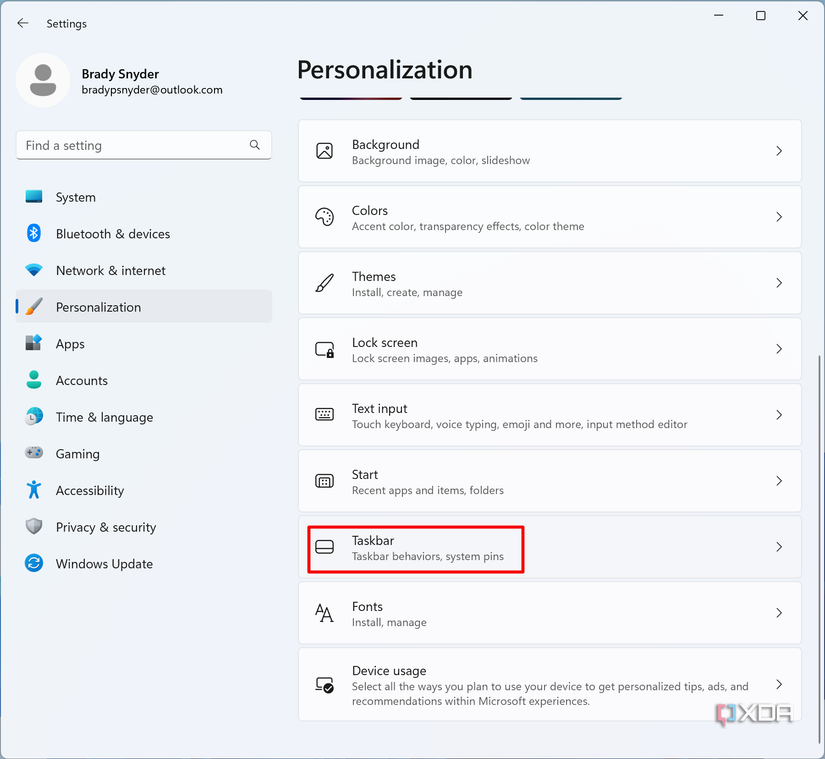The image size is (825, 759).
Task: Open Device usage chevron
Action: 779,685
